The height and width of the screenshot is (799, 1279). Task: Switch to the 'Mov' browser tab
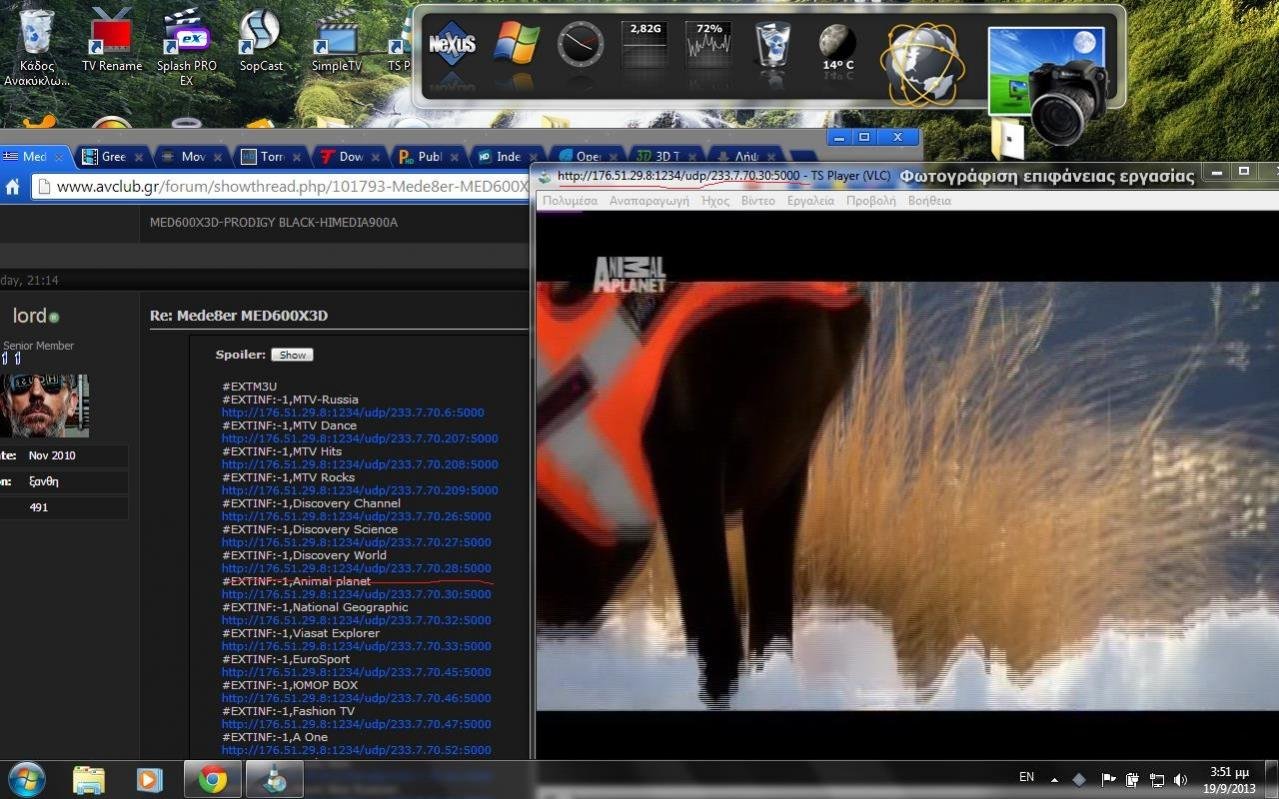point(193,157)
